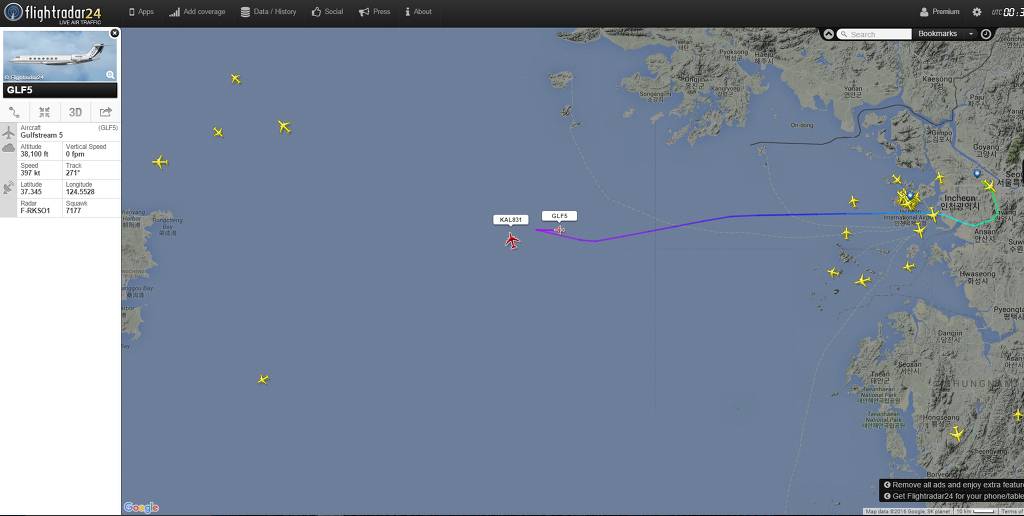Viewport: 1024px width, 516px height.
Task: Close the GLF5 info panel
Action: click(x=114, y=33)
